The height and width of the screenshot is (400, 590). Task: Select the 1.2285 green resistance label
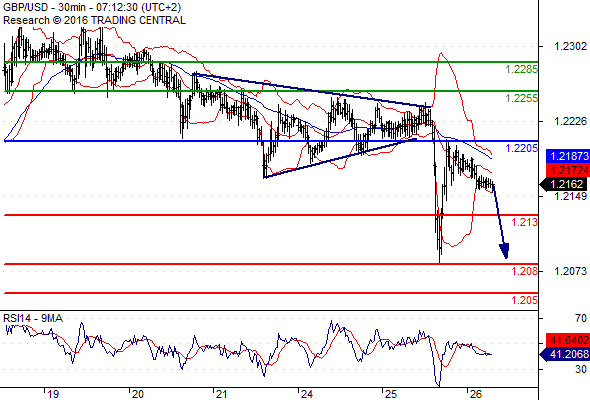[521, 69]
